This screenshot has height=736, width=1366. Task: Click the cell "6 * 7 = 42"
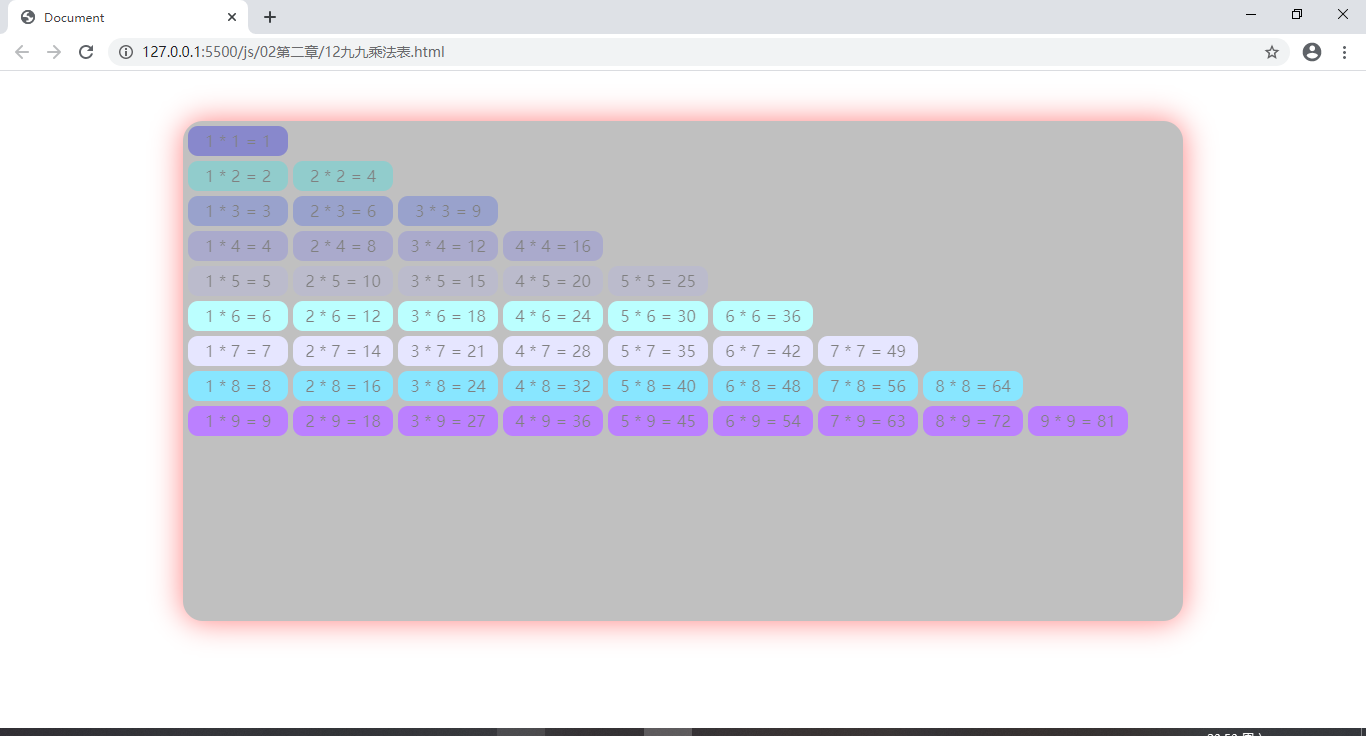pos(763,351)
